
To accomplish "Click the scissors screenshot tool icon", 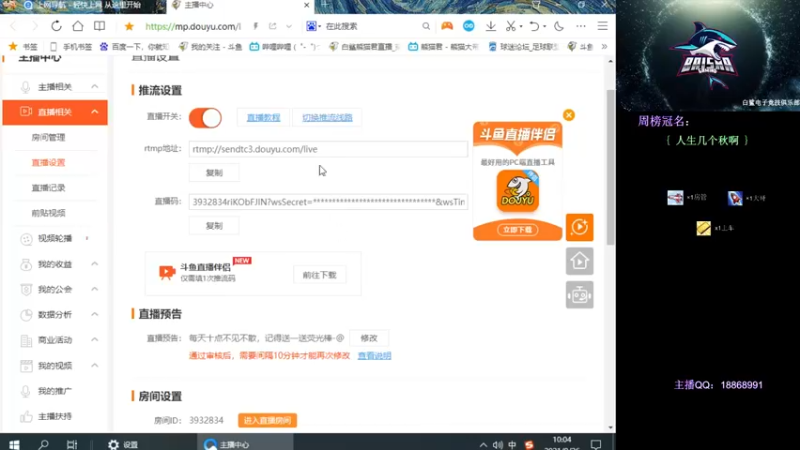I will [510, 26].
